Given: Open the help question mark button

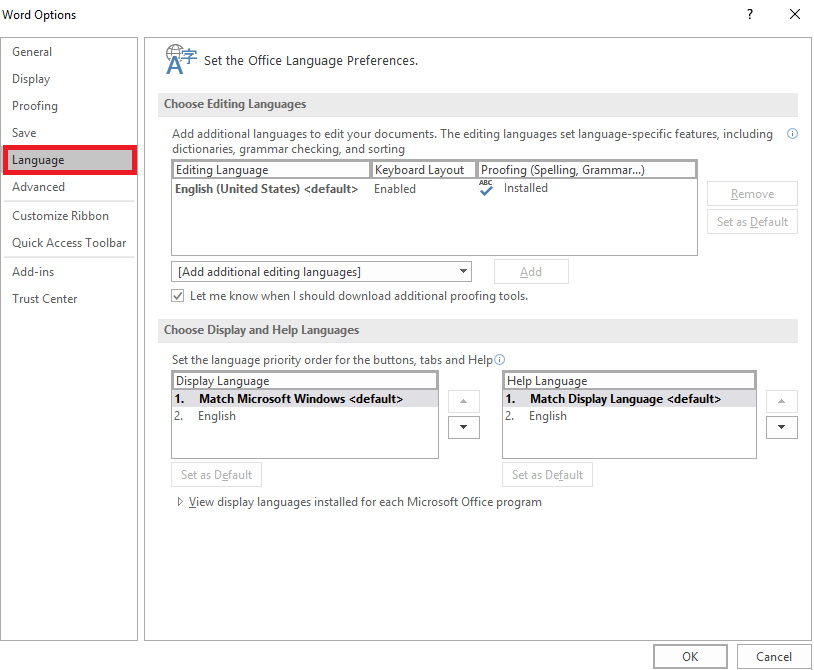Looking at the screenshot, I should pos(750,15).
